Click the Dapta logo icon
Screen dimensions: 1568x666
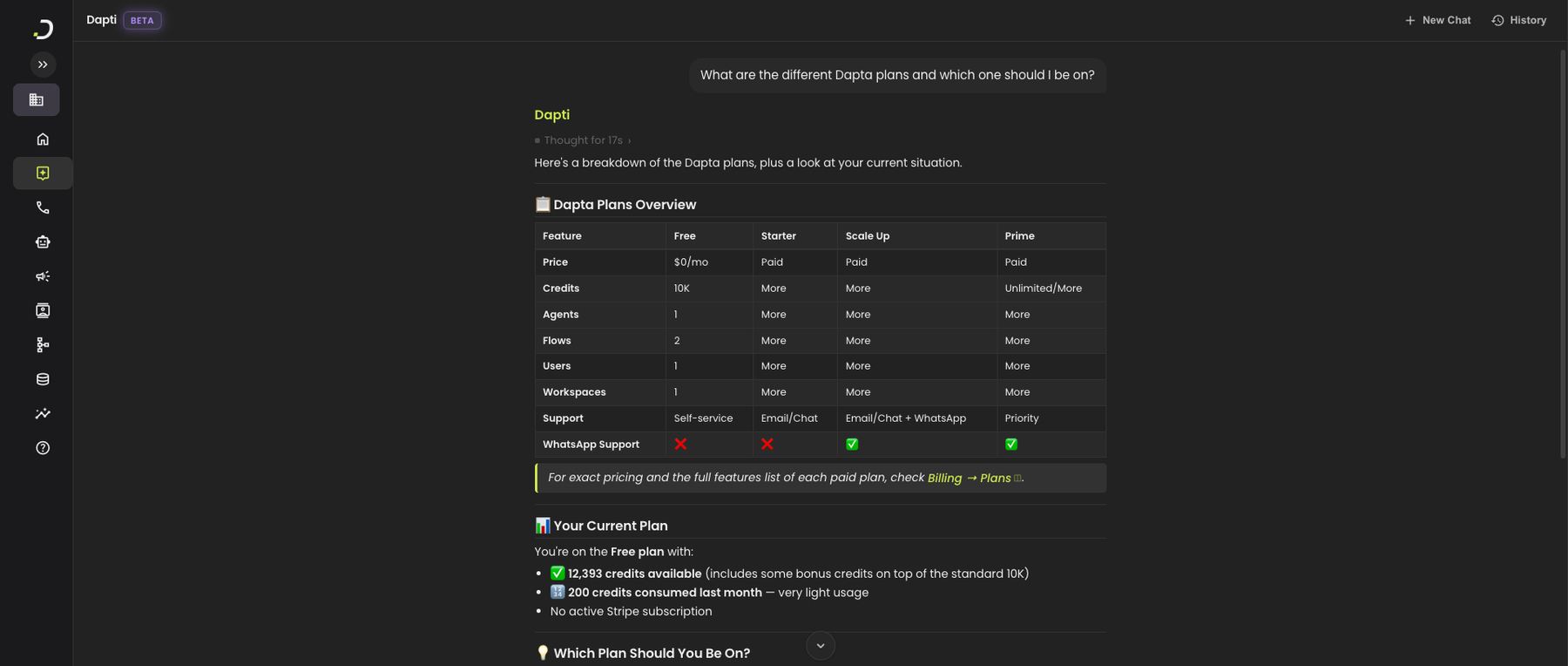(43, 30)
